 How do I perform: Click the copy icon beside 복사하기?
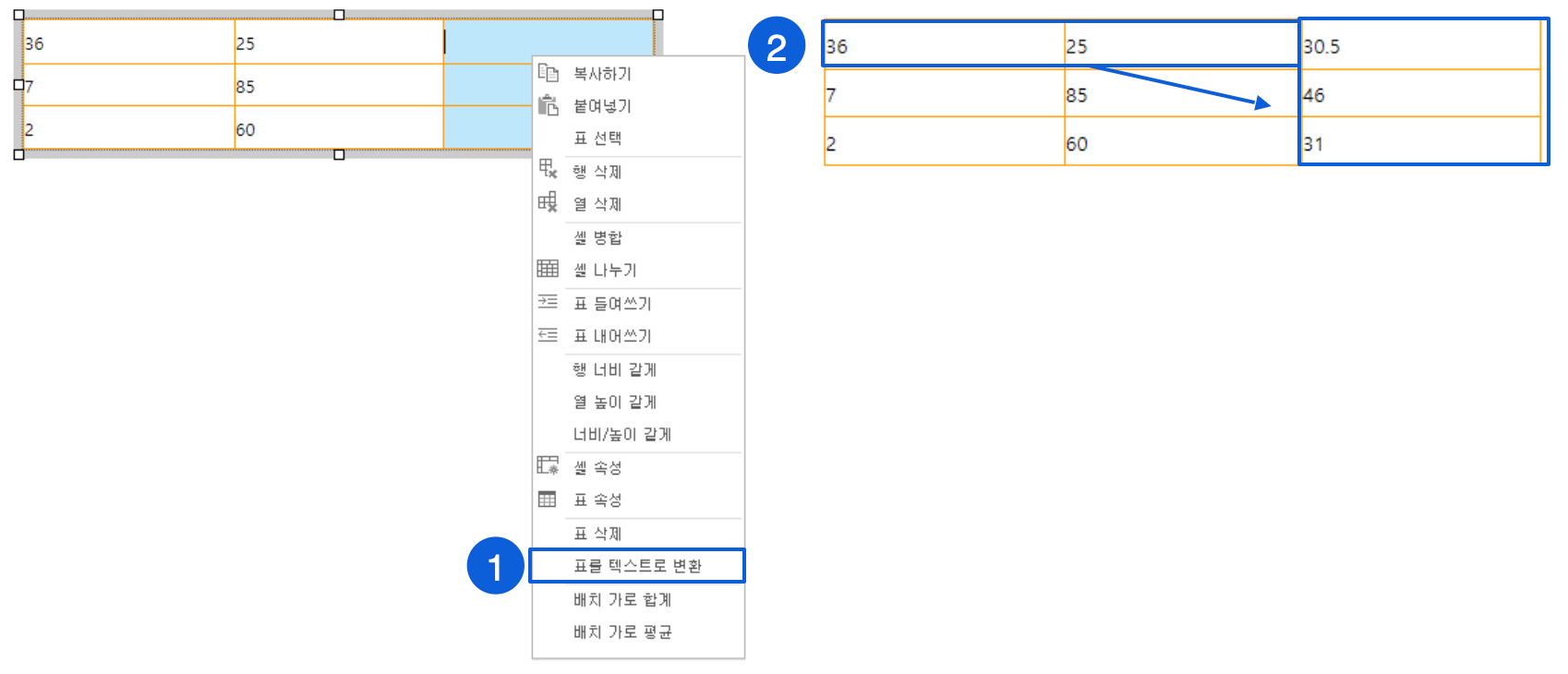pos(548,73)
